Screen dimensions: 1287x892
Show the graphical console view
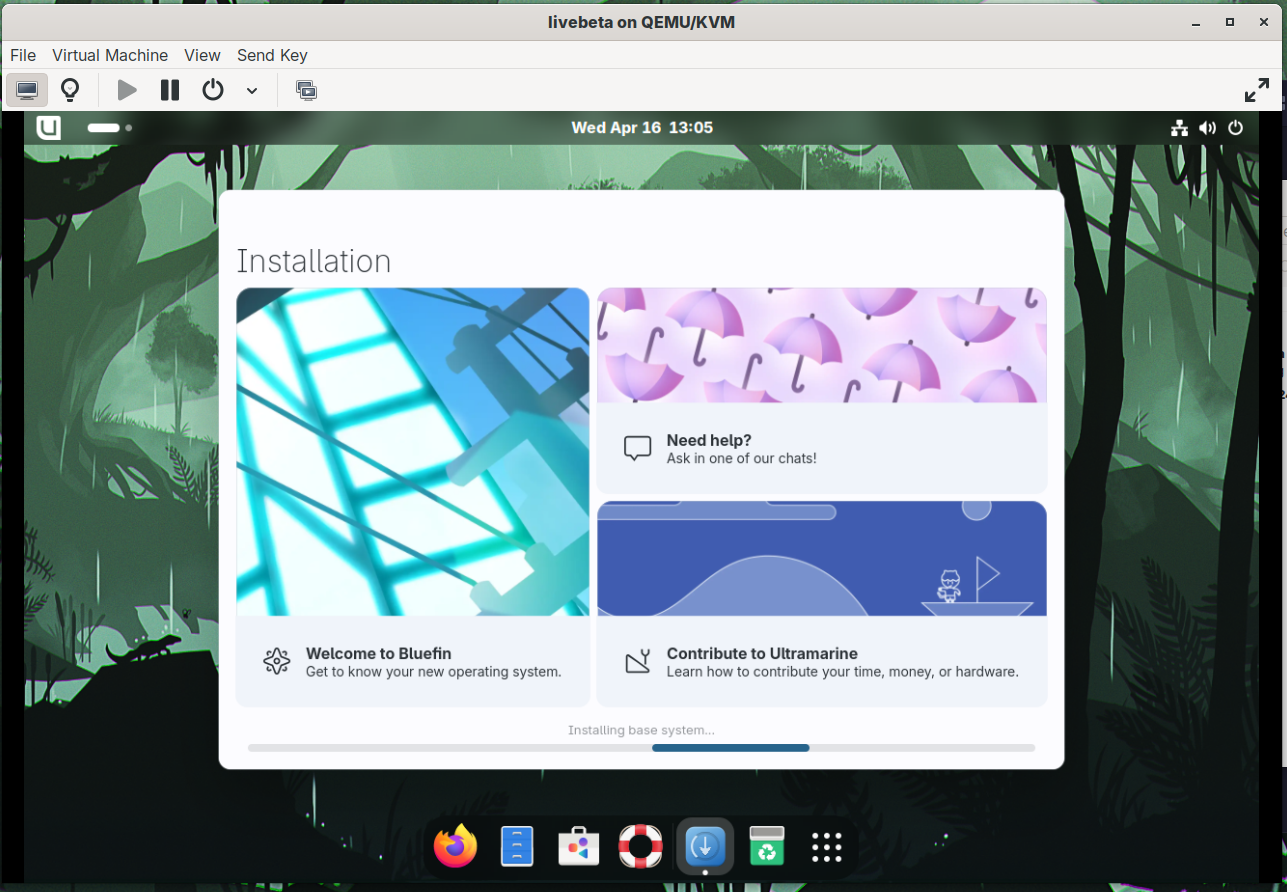(x=27, y=90)
